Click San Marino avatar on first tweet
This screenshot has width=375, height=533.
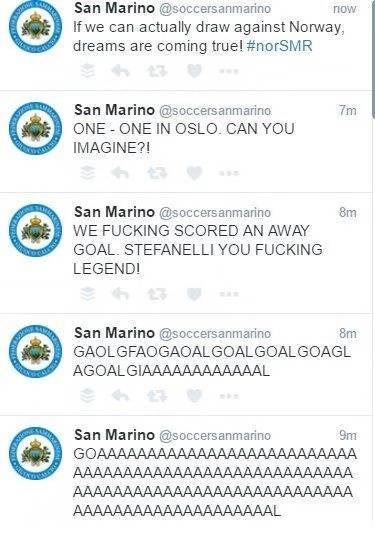35,27
